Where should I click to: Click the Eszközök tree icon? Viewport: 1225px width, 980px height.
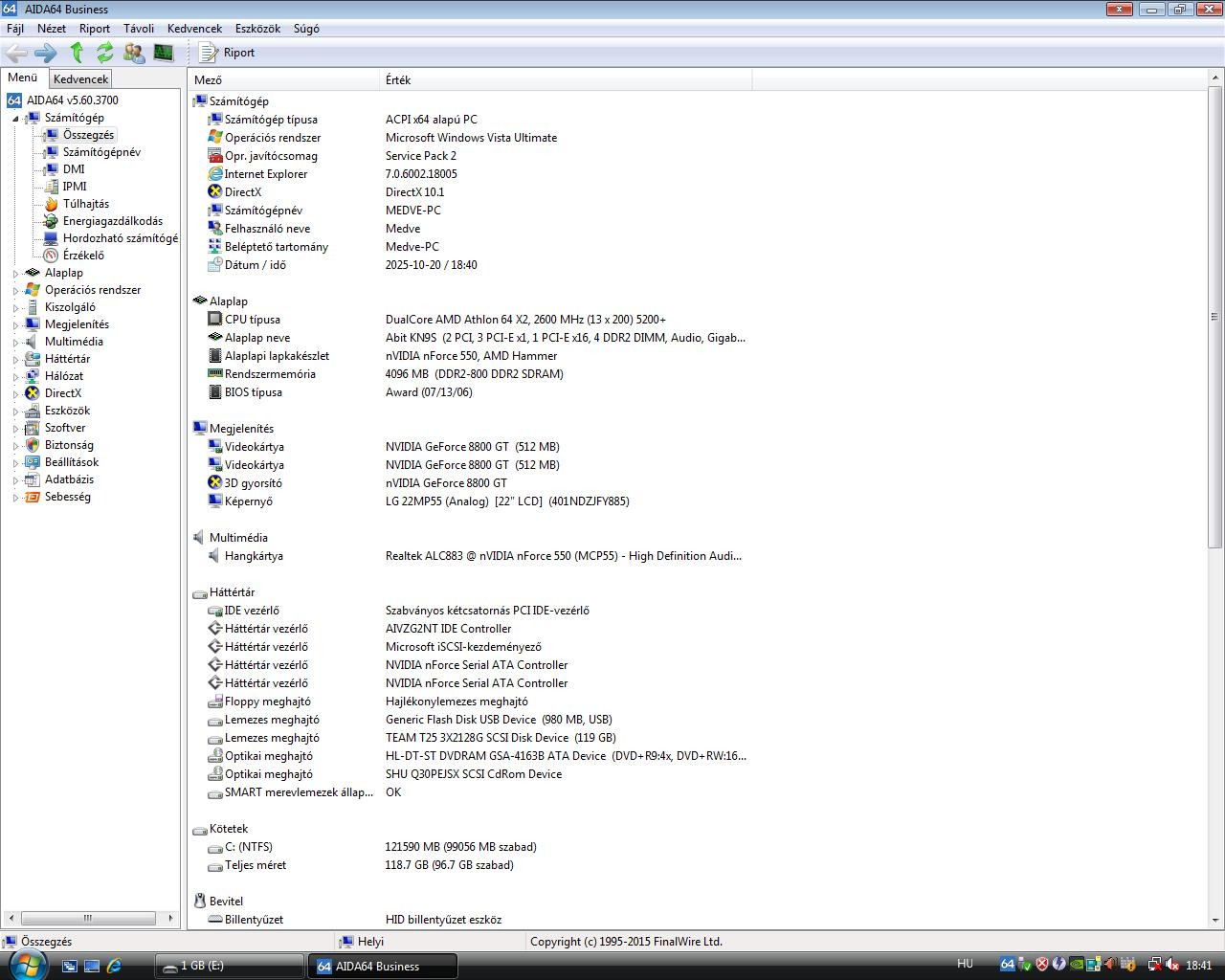(x=33, y=411)
